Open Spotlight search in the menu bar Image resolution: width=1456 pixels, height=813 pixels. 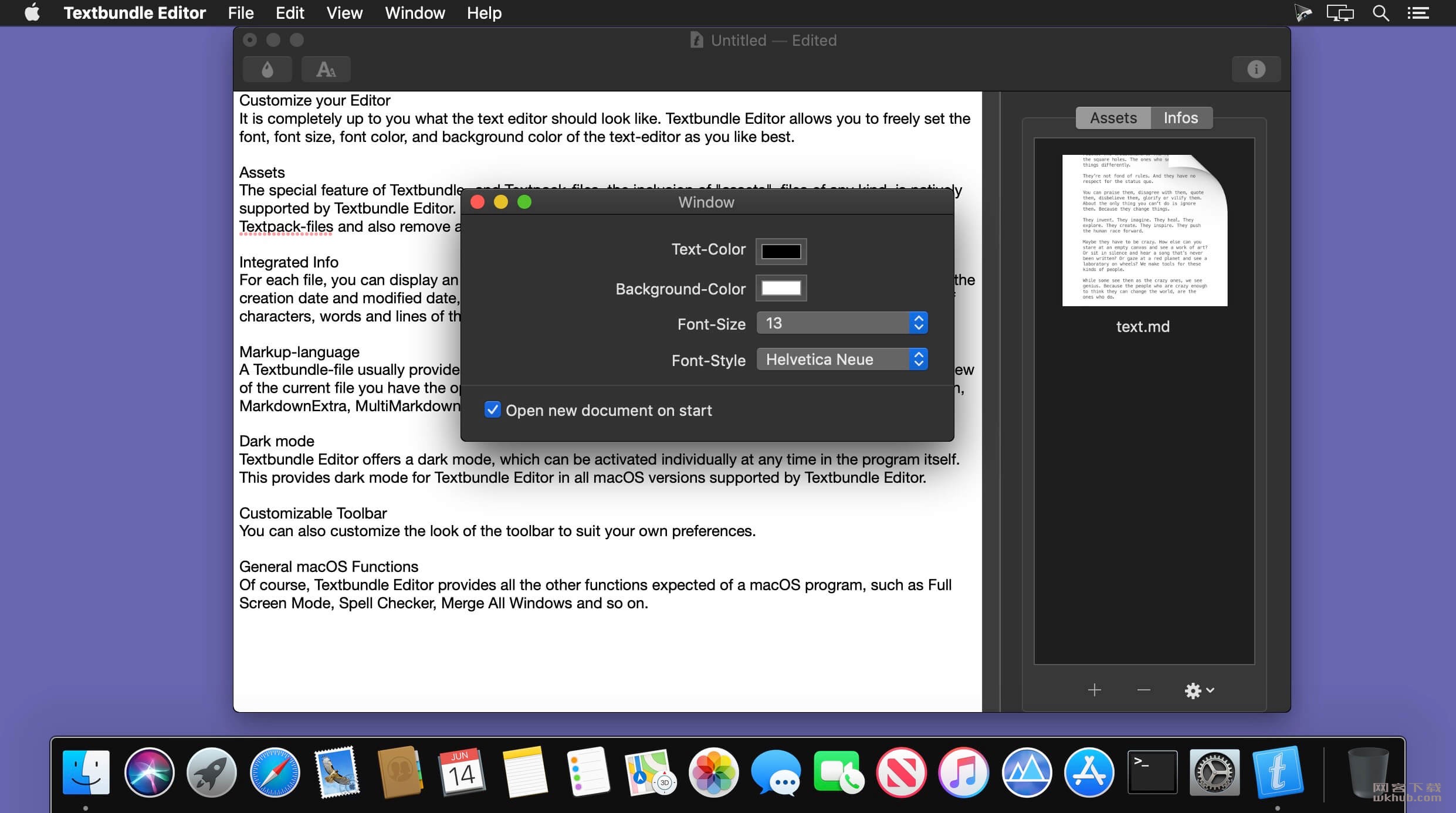point(1380,13)
